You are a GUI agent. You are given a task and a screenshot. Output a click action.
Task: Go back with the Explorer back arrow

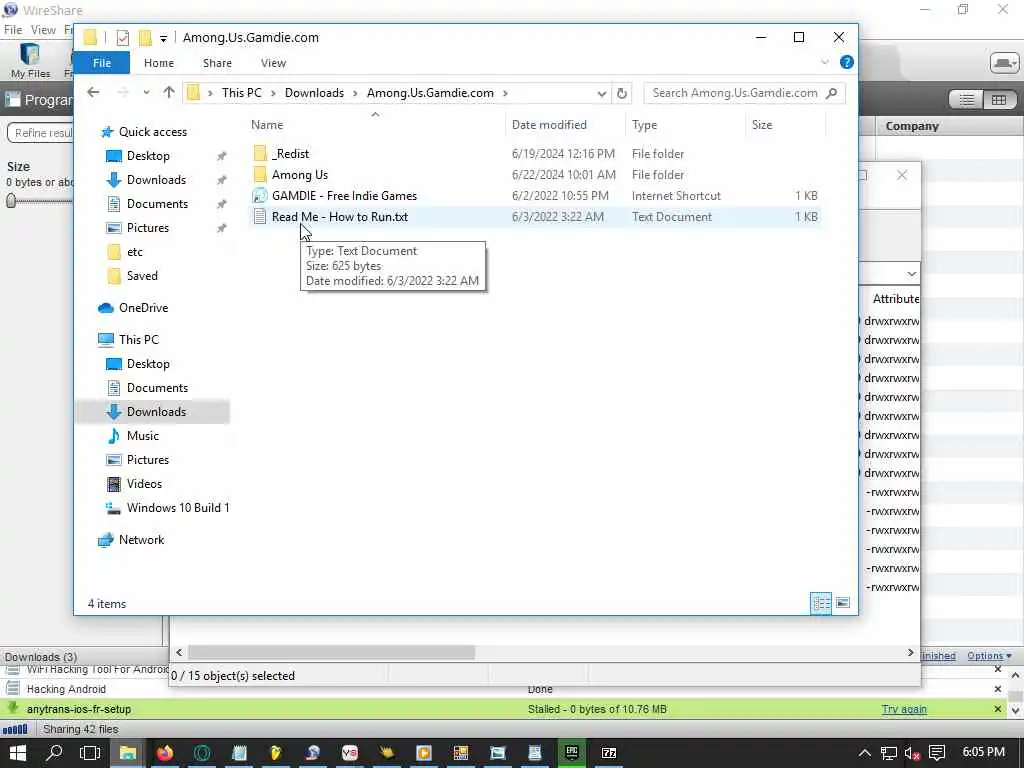coord(93,92)
